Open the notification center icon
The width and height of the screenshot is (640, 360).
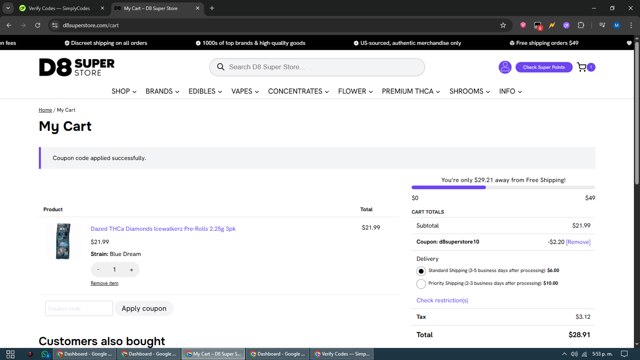tap(624, 354)
